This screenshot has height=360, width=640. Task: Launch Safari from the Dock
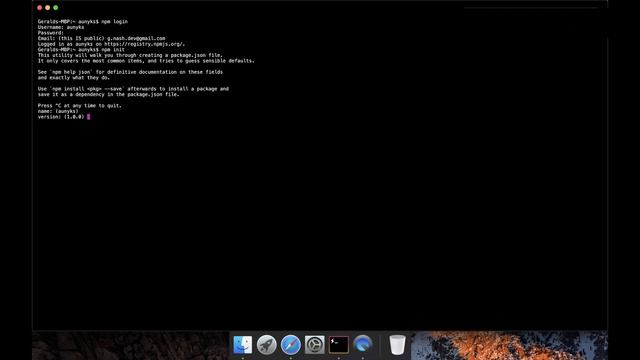[291, 345]
